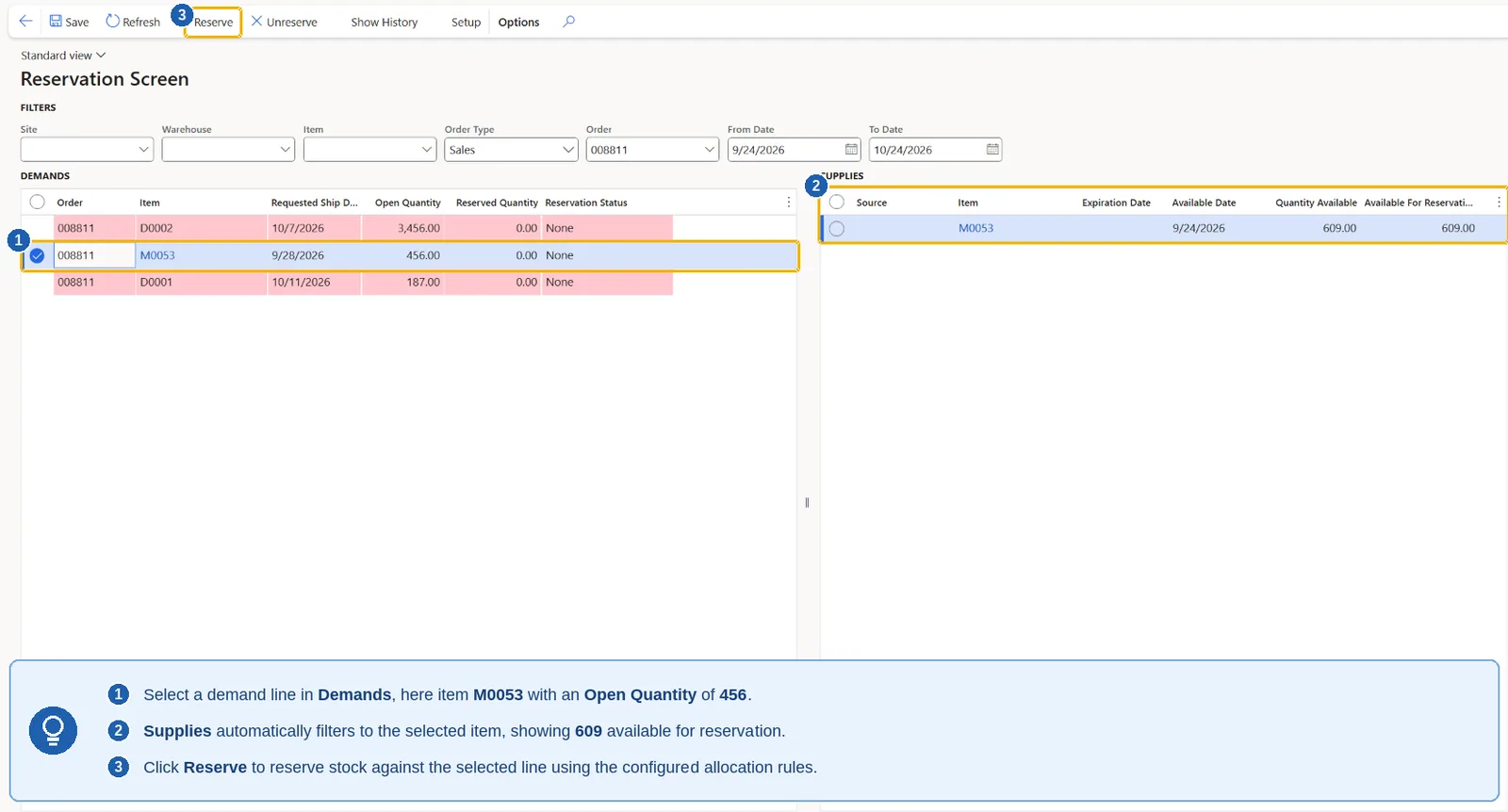
Task: Click Reserve to reserve stock
Action: (213, 22)
